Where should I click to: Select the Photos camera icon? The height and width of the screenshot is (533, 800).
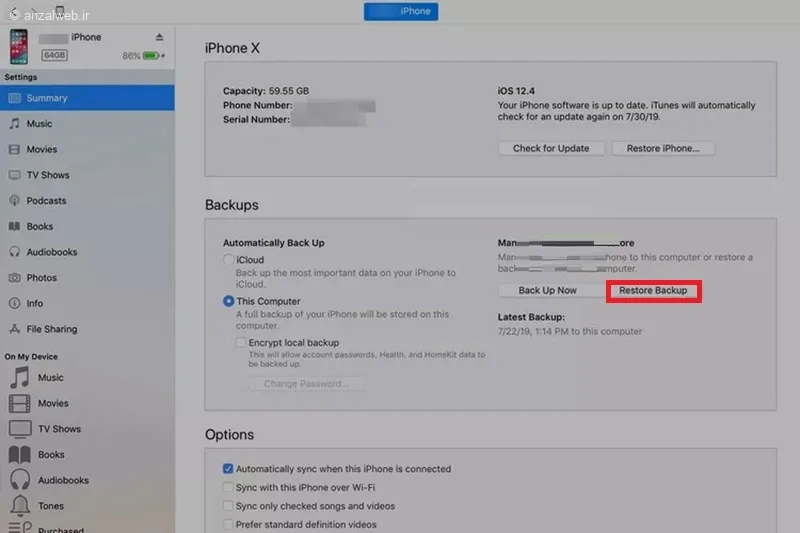click(14, 277)
